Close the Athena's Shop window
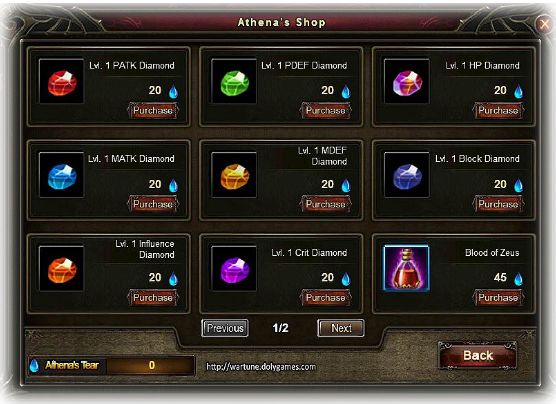 [x=544, y=24]
